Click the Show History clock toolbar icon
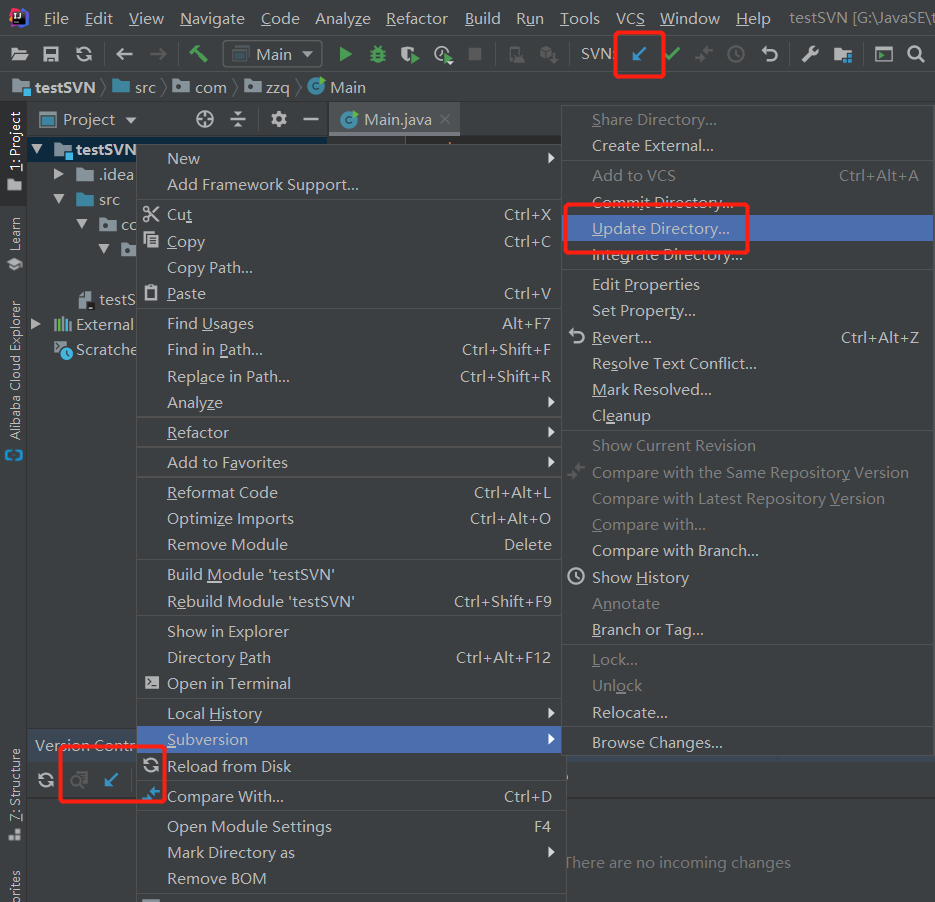This screenshot has height=902, width=935. pos(736,55)
